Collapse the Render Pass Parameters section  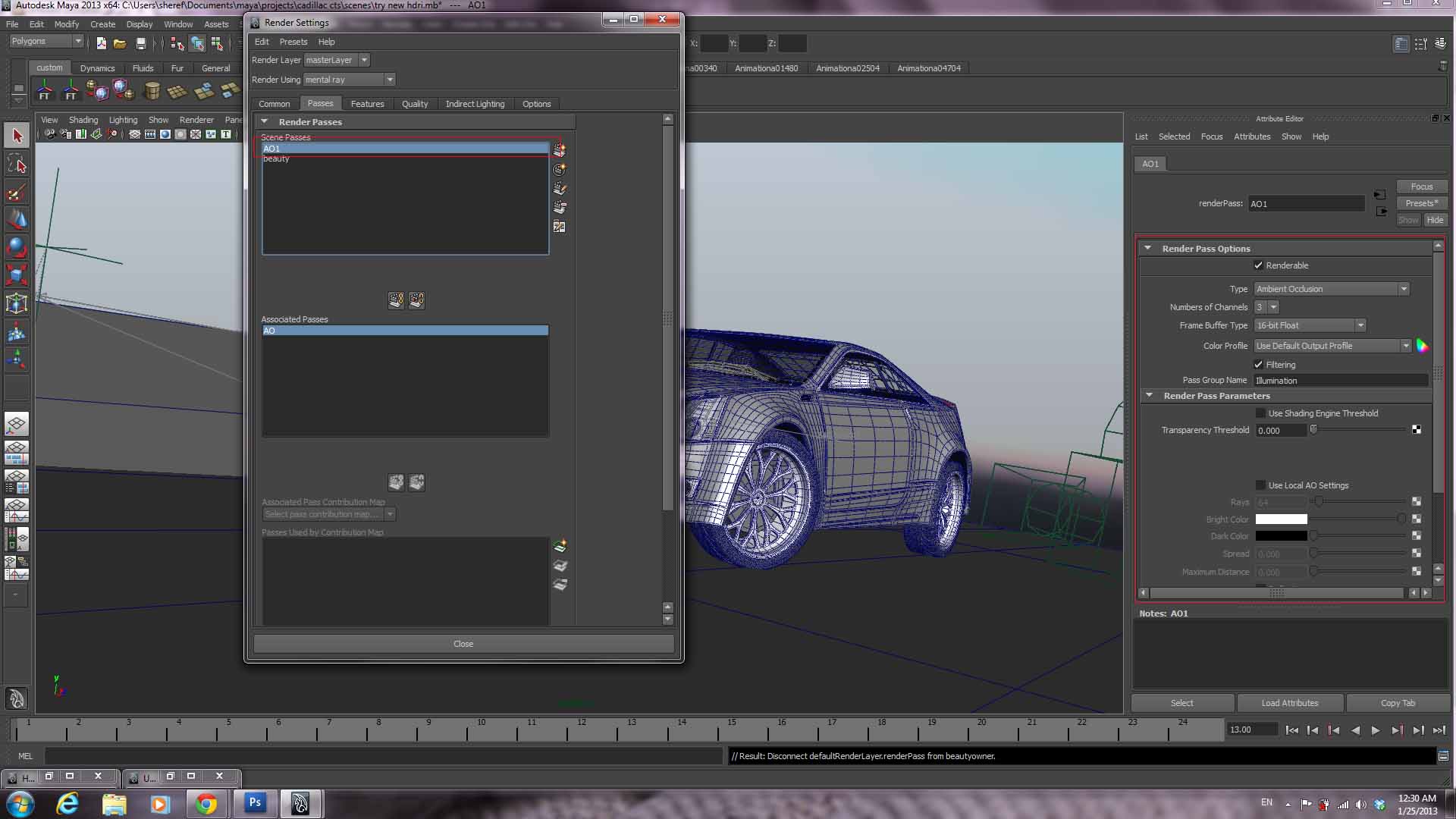pyautogui.click(x=1149, y=395)
